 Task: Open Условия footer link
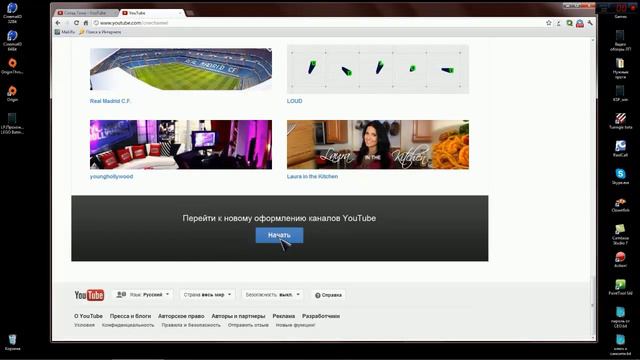(84, 325)
